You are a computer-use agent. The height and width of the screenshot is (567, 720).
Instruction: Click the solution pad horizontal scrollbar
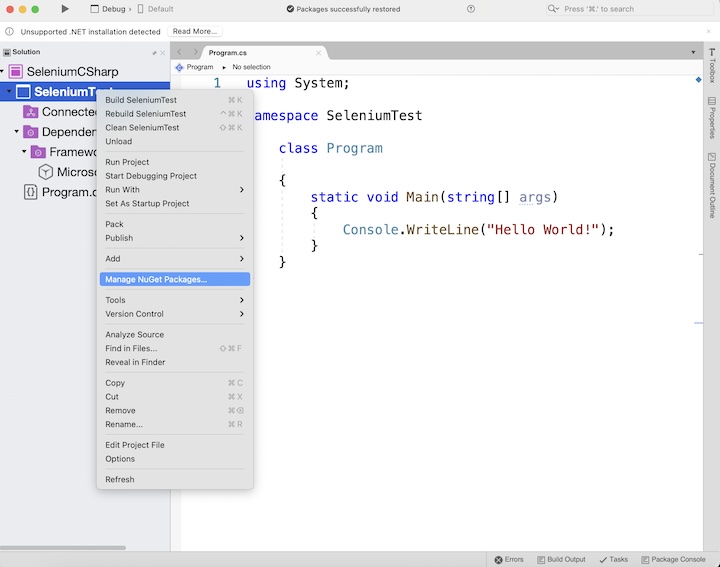tap(63, 547)
